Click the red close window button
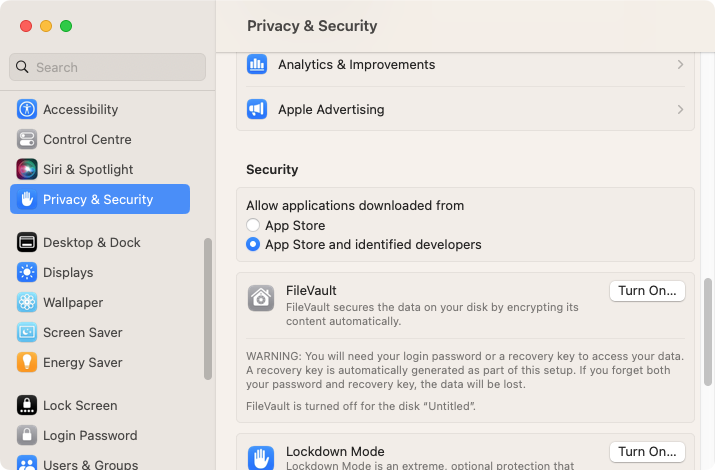The height and width of the screenshot is (470, 715). [26, 26]
